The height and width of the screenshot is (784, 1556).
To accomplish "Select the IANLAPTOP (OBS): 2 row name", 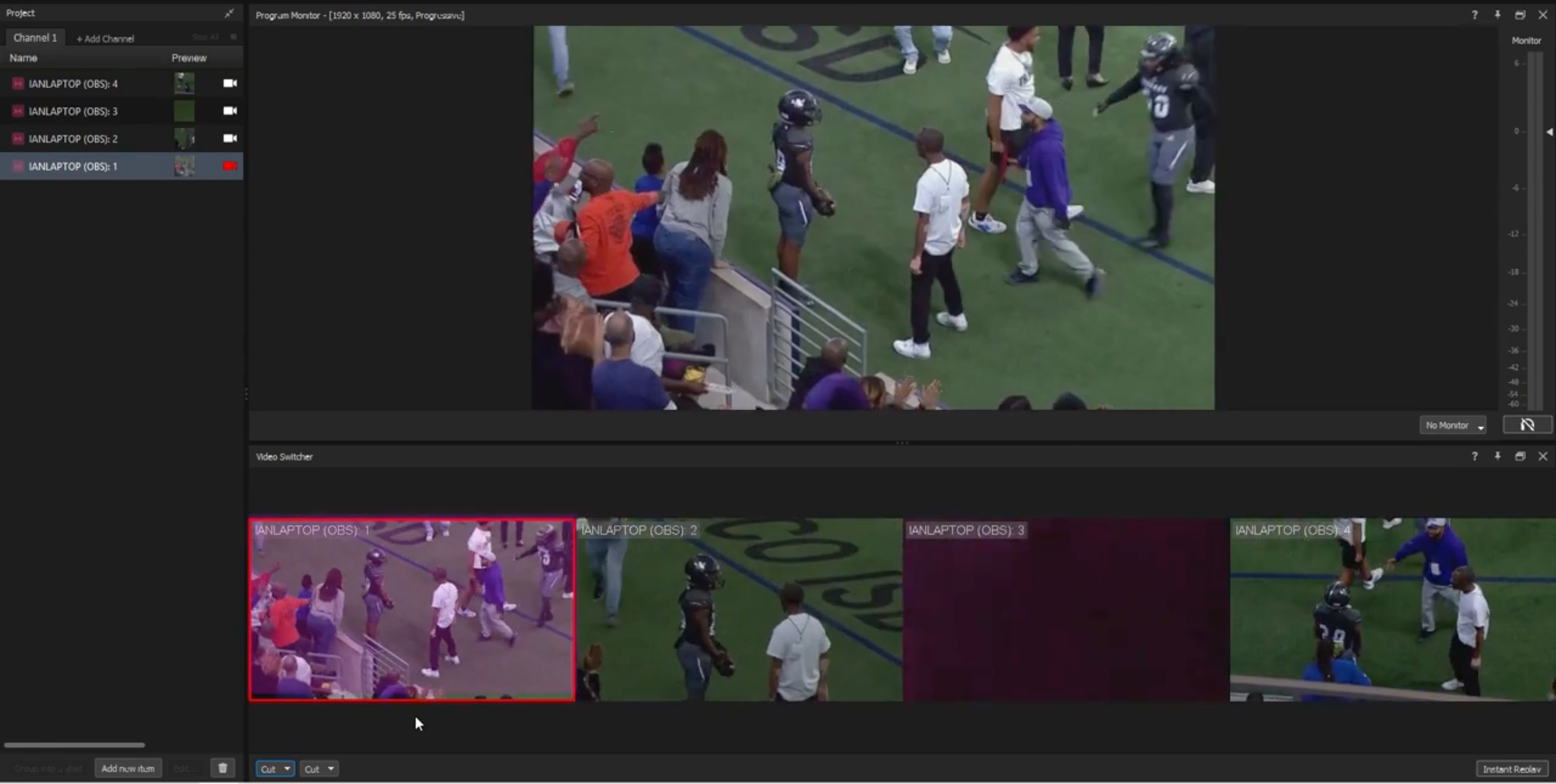I will pos(73,139).
